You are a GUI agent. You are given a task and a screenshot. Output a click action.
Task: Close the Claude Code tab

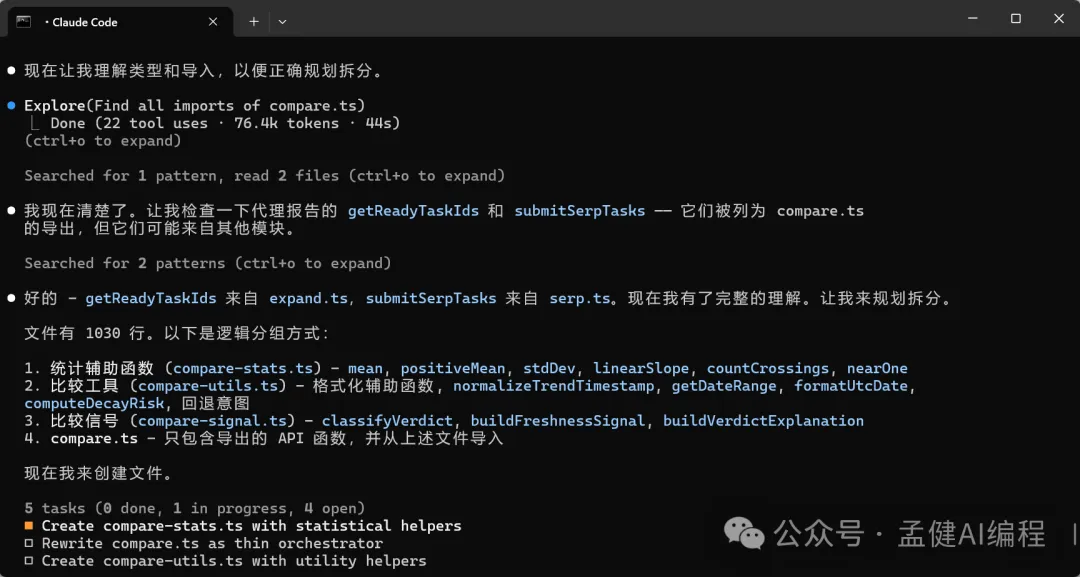[213, 21]
